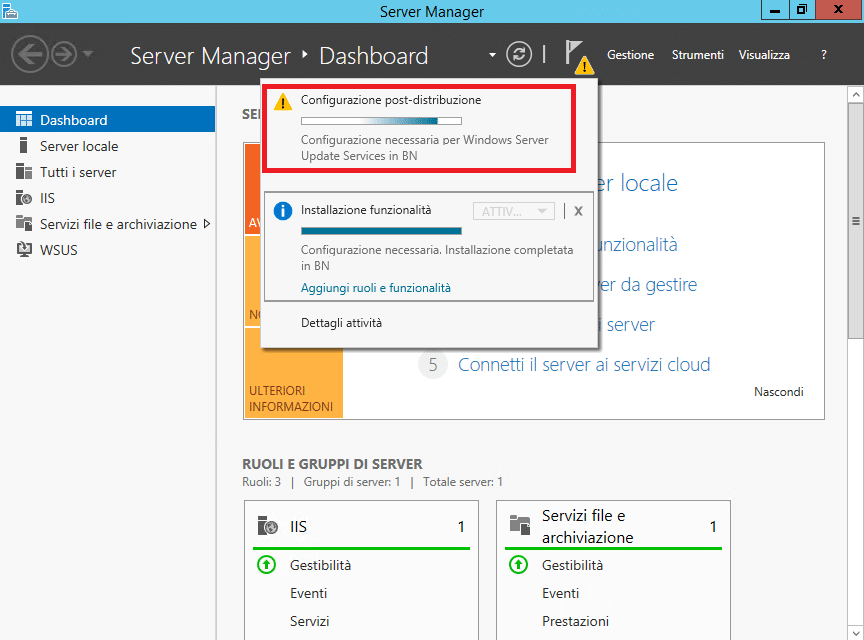Open the Visualizza menu

(764, 55)
